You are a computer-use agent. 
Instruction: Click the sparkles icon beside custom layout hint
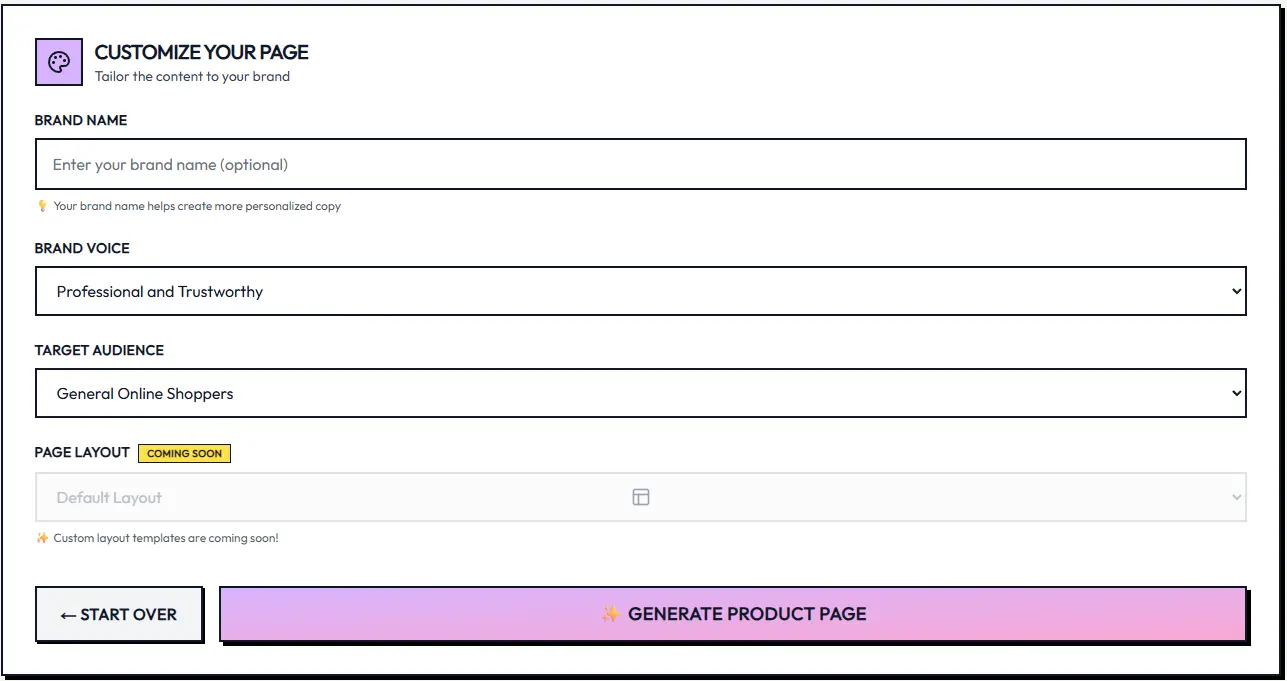click(42, 538)
